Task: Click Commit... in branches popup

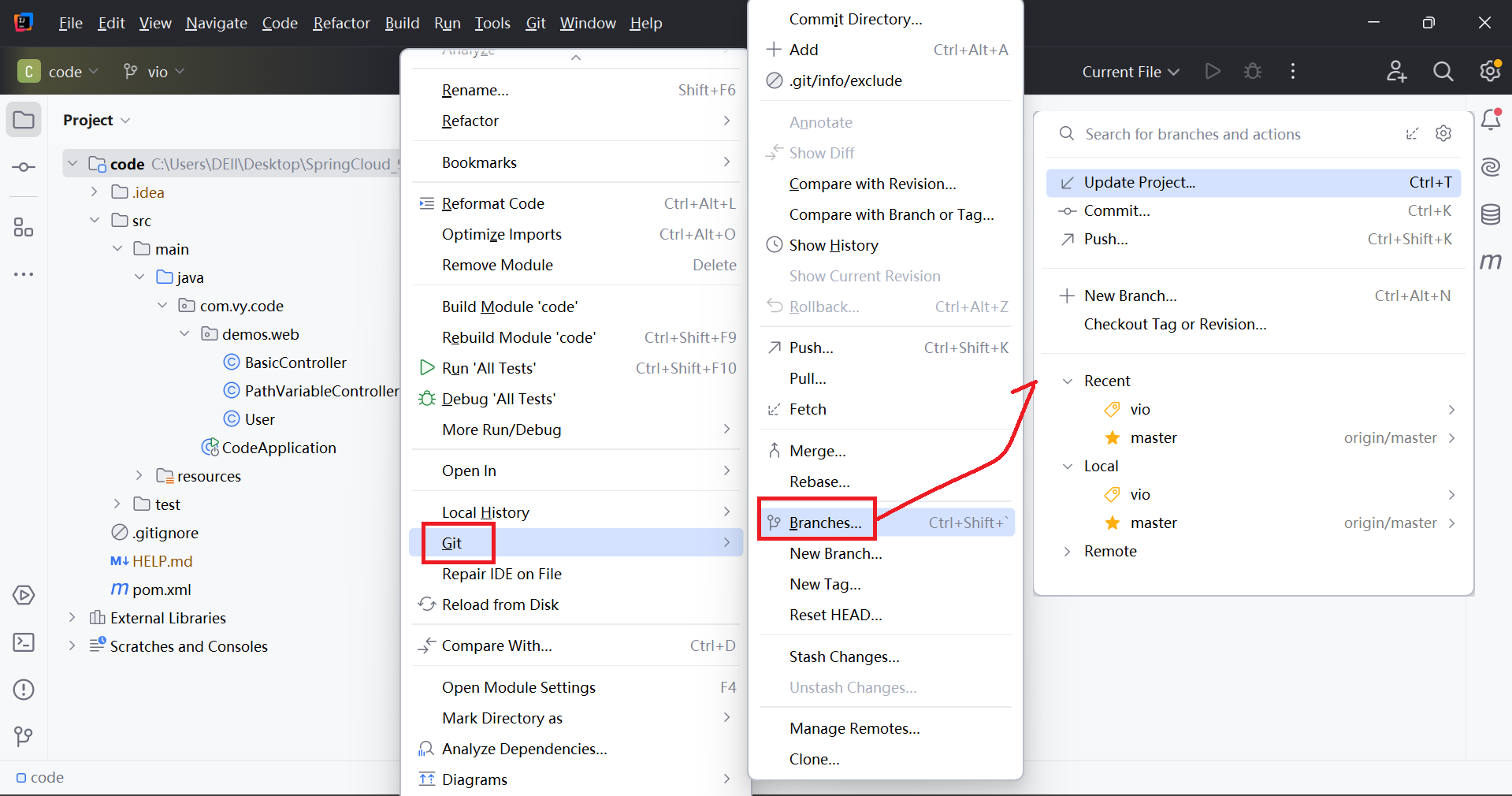Action: [x=1254, y=210]
